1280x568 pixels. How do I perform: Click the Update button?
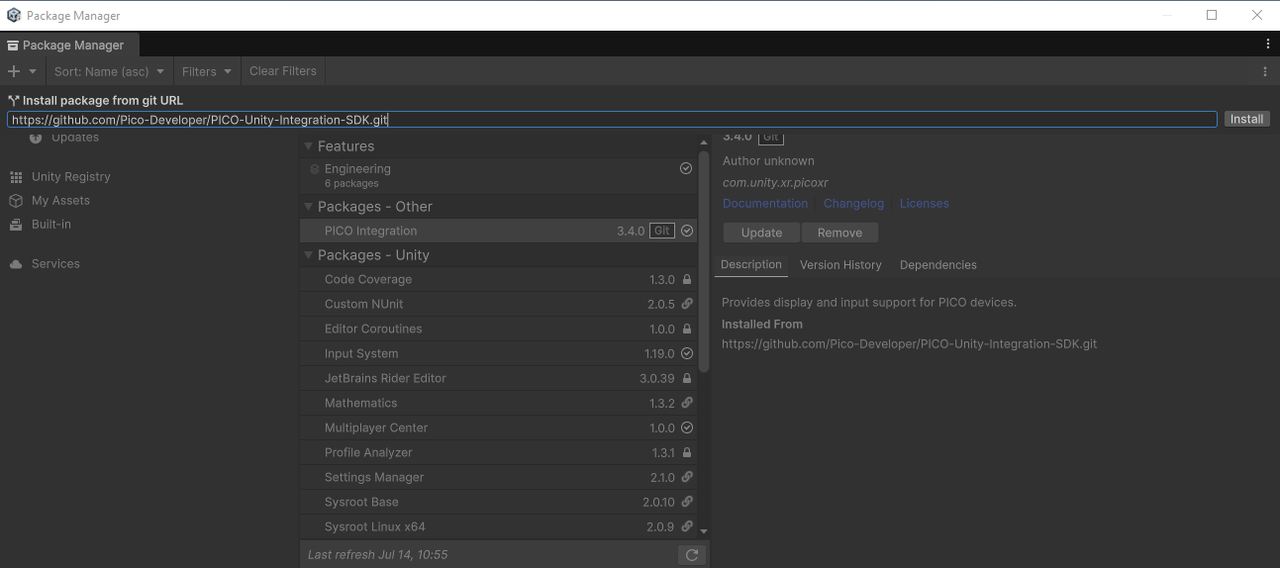click(x=761, y=233)
